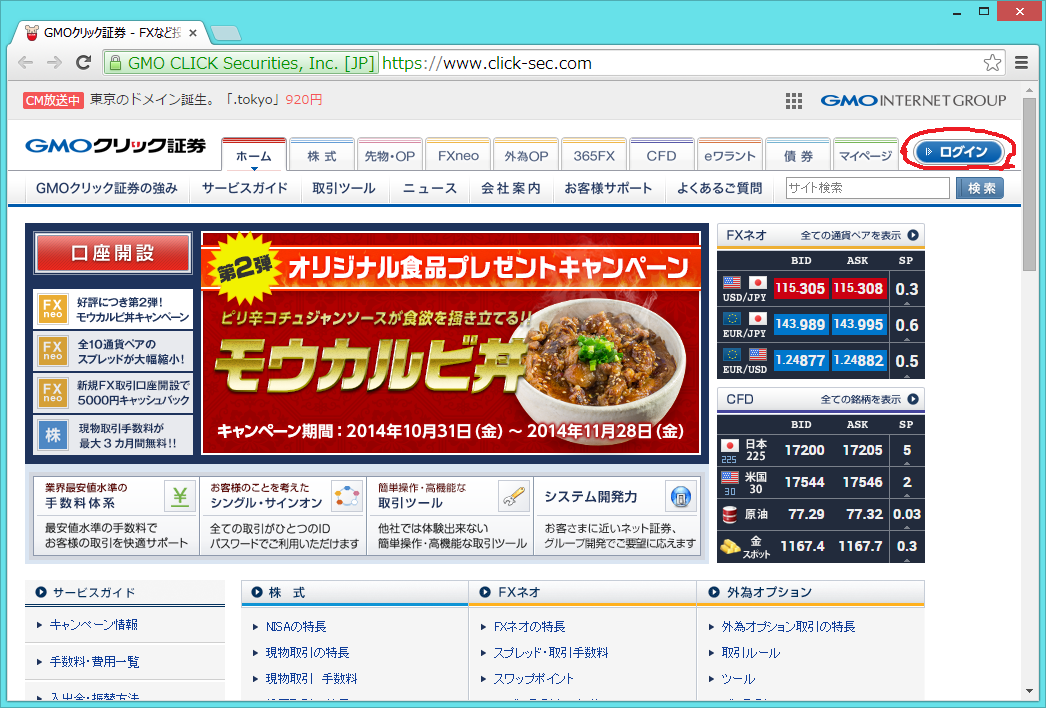This screenshot has height=708, width=1046.
Task: Click the browser reload button
Action: tap(83, 63)
